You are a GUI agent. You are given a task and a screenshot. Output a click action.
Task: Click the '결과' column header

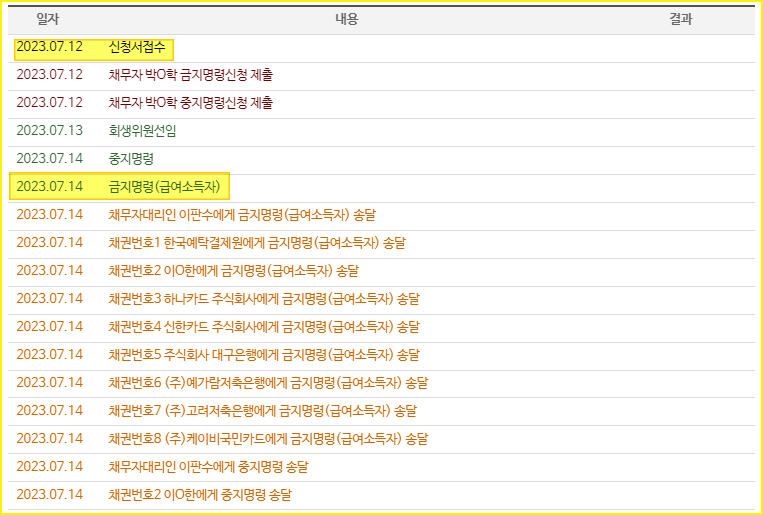click(680, 19)
